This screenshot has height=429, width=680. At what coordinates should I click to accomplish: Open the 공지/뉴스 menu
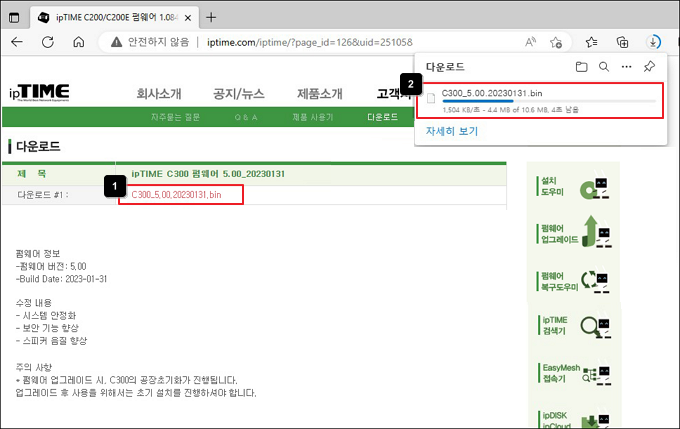tap(239, 93)
